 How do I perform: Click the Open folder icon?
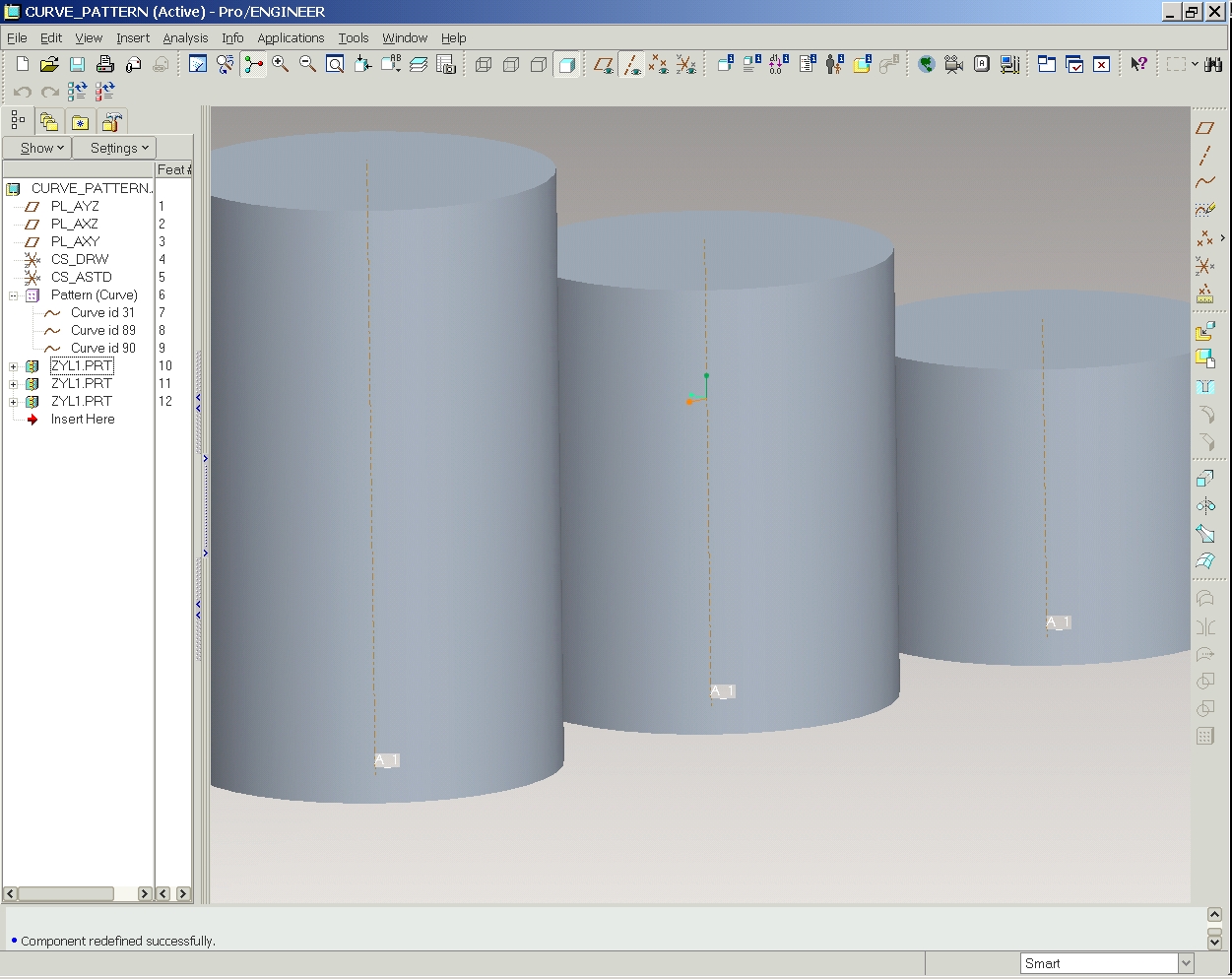[x=49, y=65]
